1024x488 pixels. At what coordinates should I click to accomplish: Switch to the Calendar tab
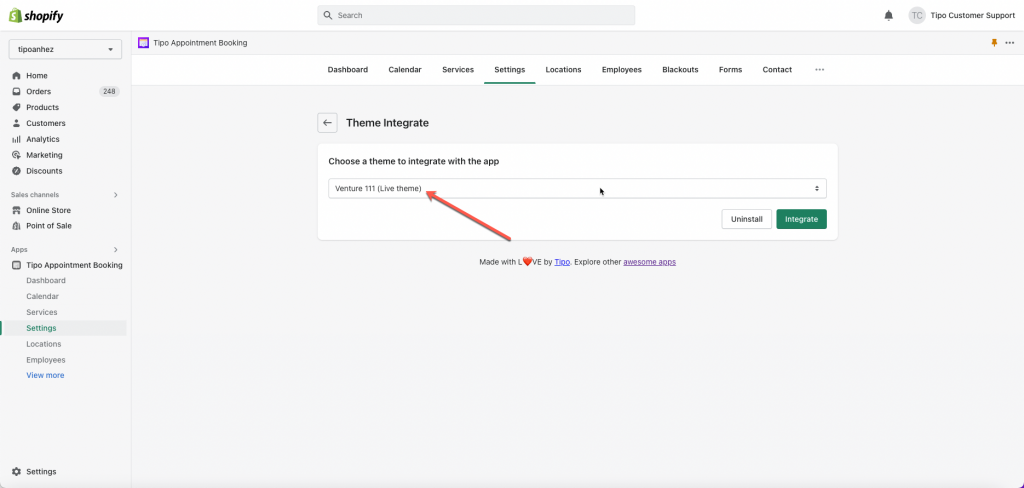405,69
